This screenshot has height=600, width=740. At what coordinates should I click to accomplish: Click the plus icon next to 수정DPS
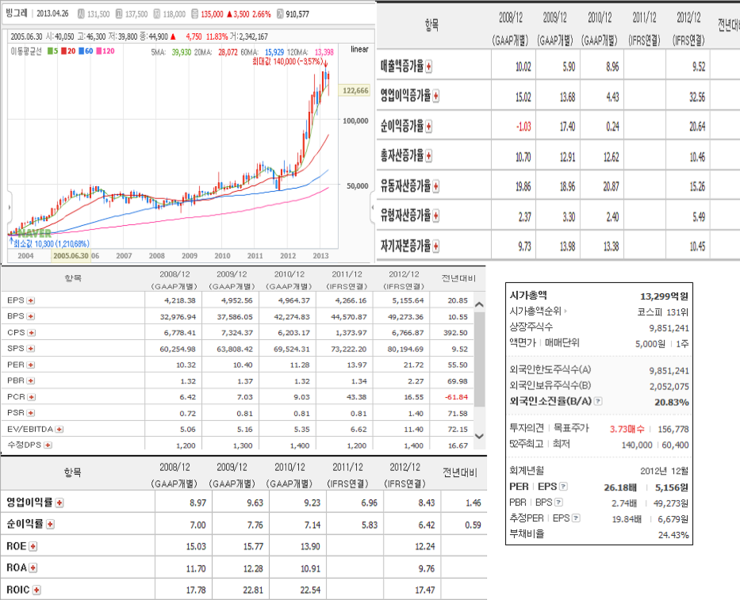coord(48,445)
